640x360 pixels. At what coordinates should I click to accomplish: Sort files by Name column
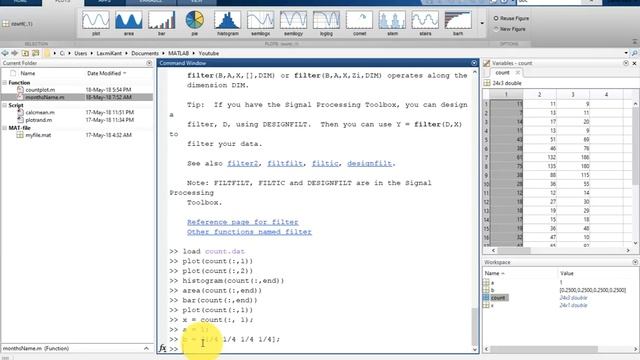28,73
